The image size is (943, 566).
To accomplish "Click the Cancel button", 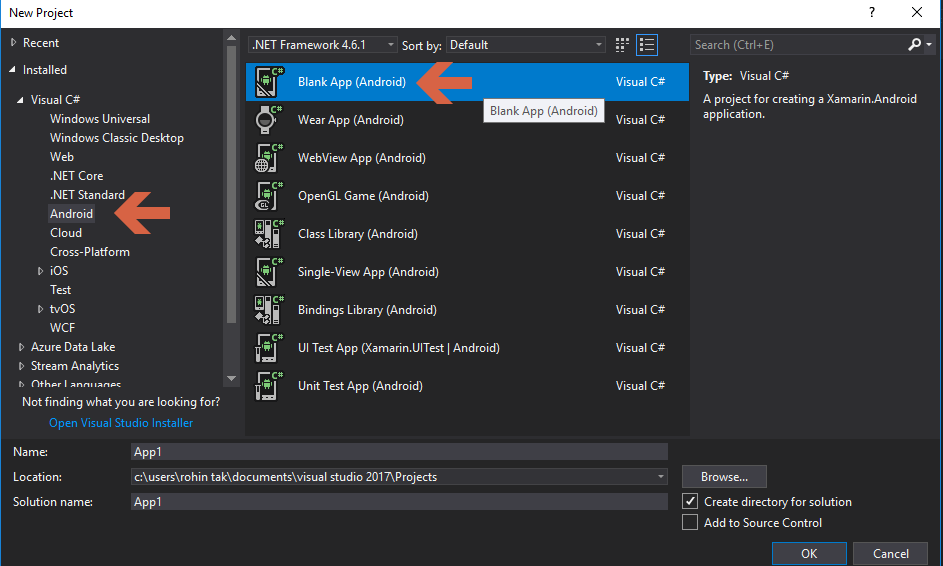I will click(x=891, y=553).
